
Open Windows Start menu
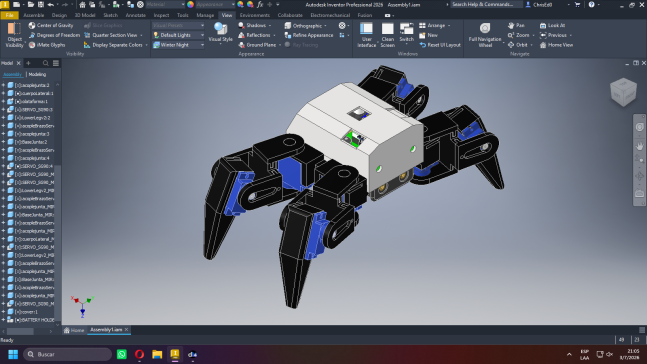[x=13, y=354]
